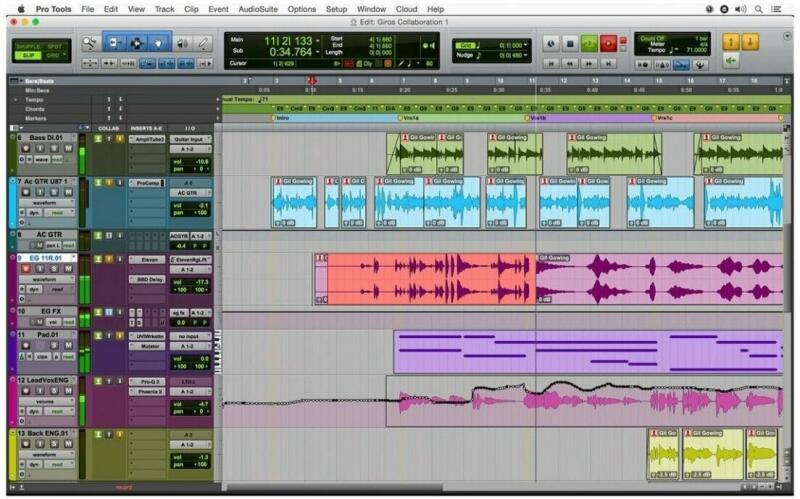Click the Tab to Transients button
800x499 pixels.
click(x=108, y=63)
